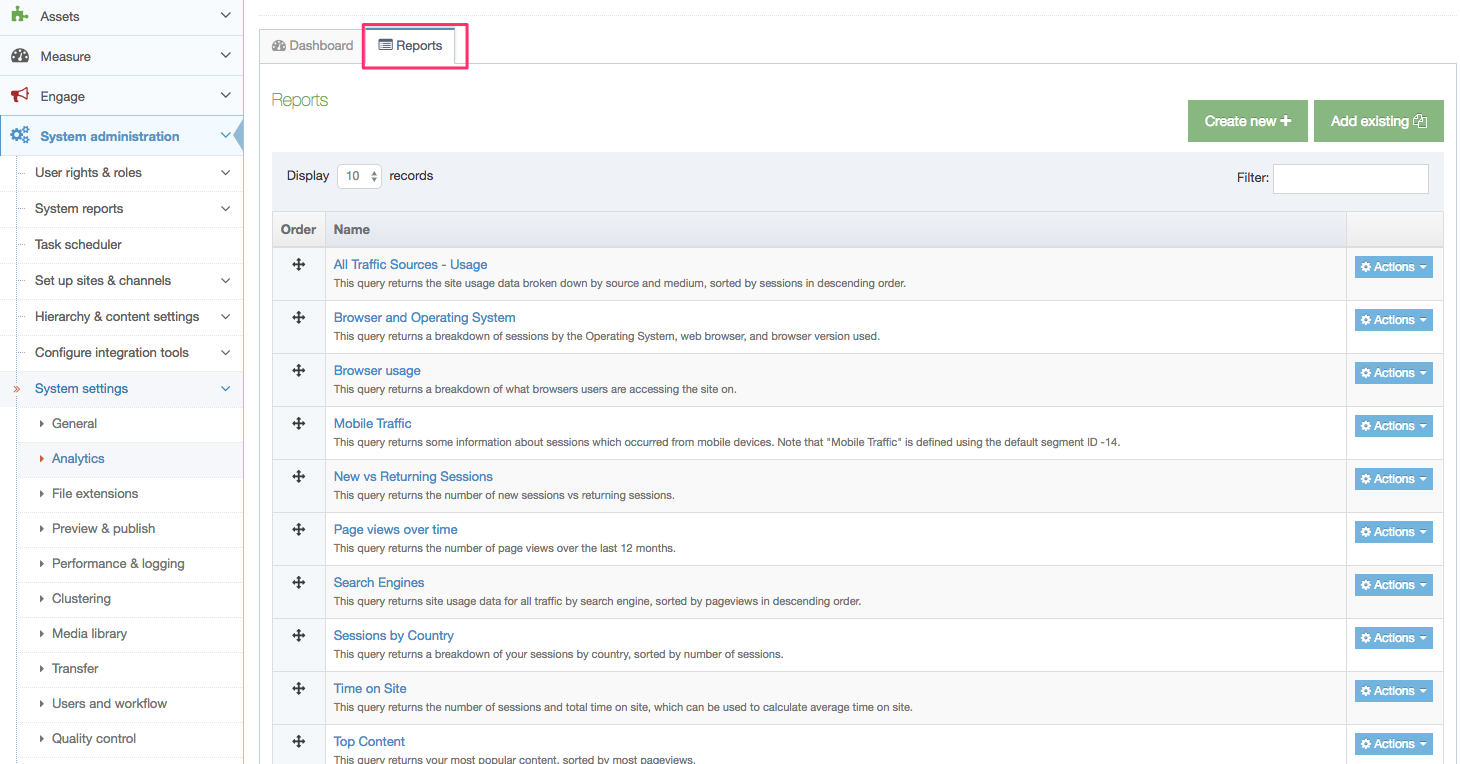Click the System administration gears icon
This screenshot has width=1460, height=764.
click(19, 136)
